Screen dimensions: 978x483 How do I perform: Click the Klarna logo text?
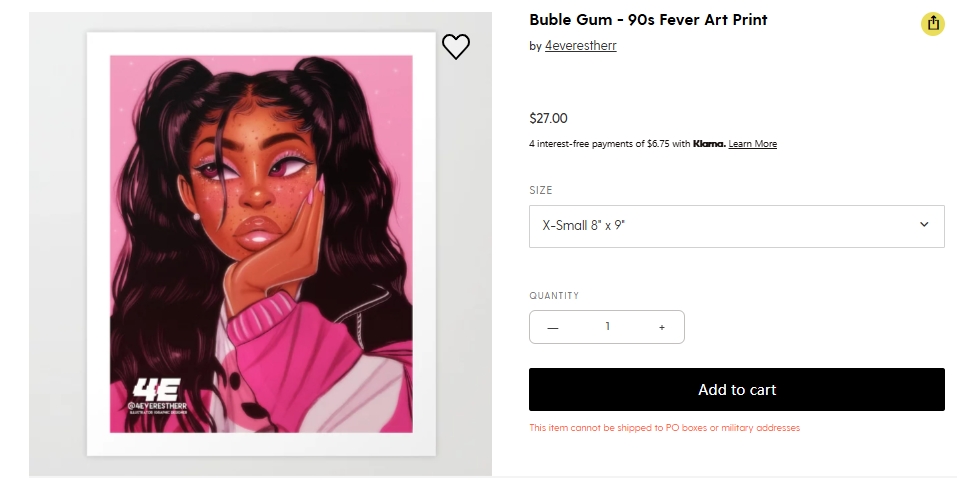709,144
